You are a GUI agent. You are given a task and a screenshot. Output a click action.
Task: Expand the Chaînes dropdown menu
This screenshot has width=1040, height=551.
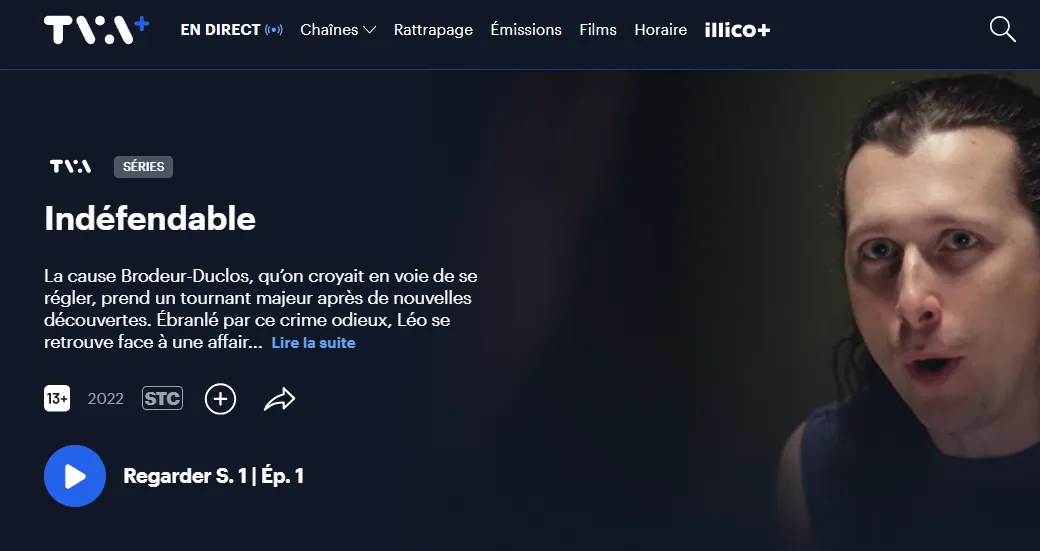point(338,30)
